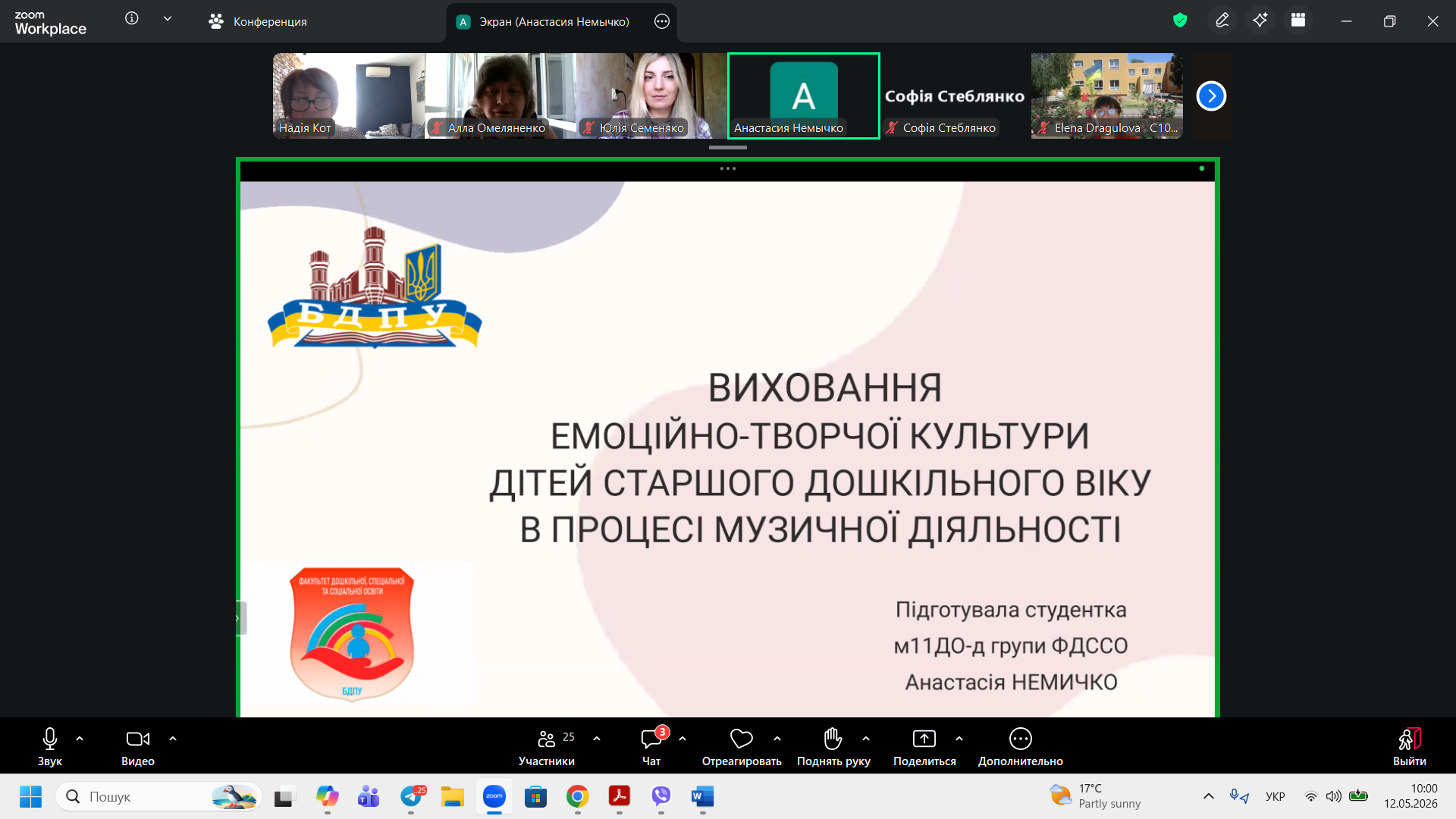Open the annotate pencil icon in title bar
Image resolution: width=1456 pixels, height=819 pixels.
tap(1222, 20)
